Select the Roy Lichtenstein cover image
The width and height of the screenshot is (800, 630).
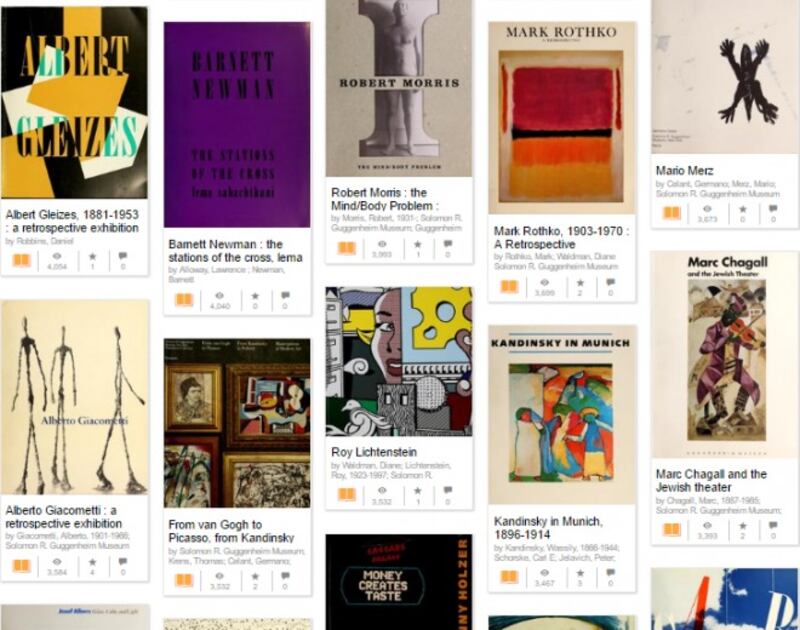[399, 361]
